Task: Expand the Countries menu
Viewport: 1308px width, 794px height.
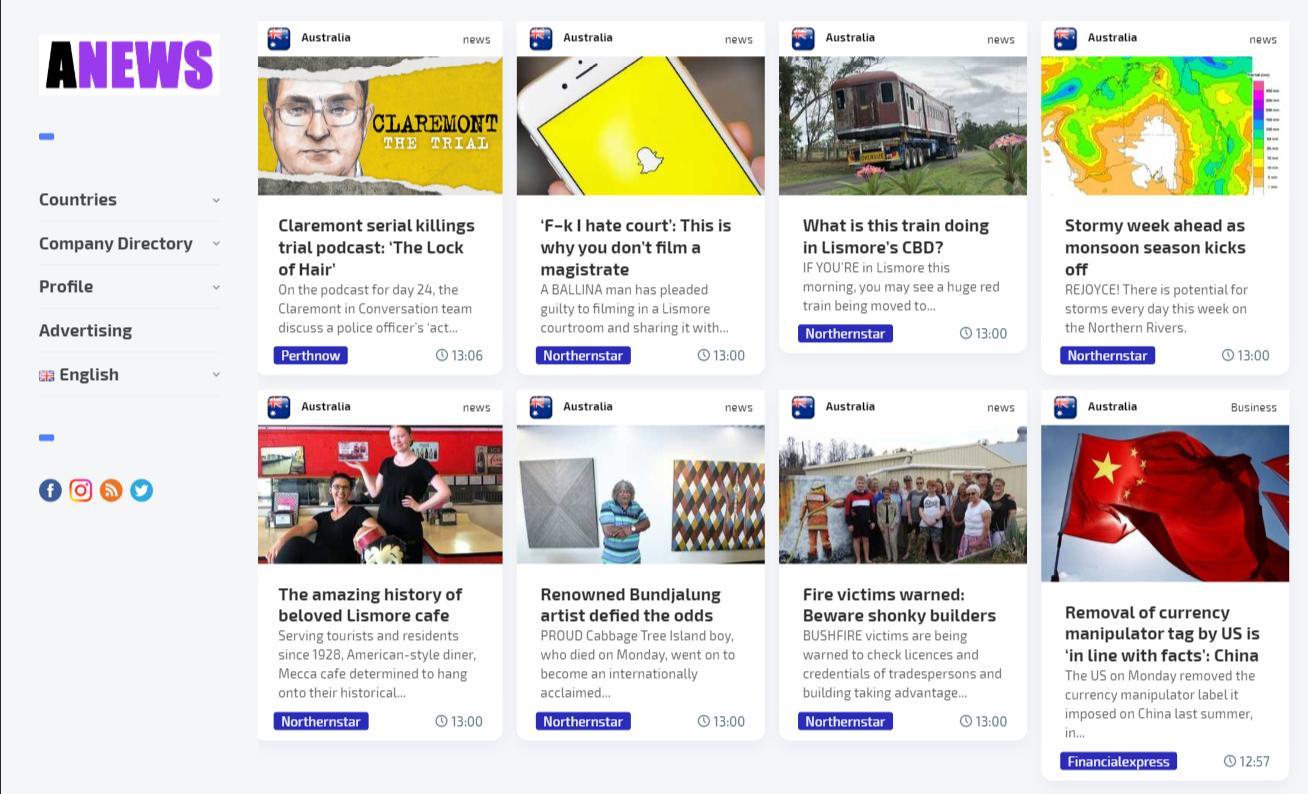Action: [x=129, y=199]
